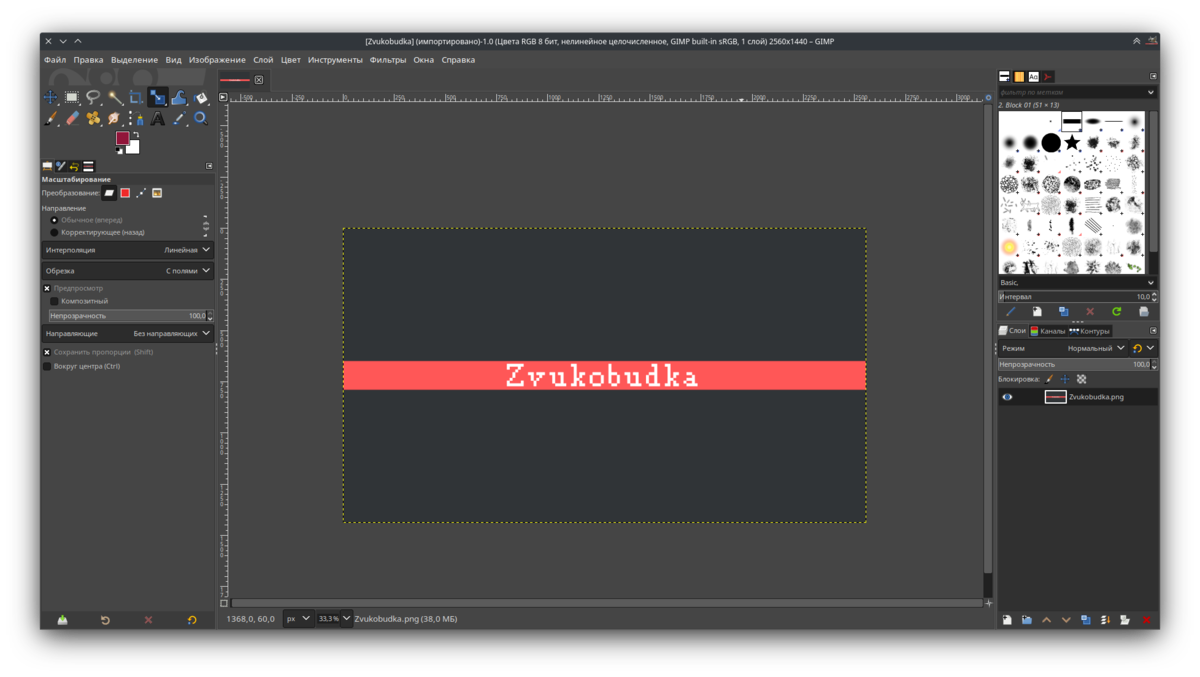This screenshot has height=677, width=1200.
Task: Switch to the Контуры tab
Action: coord(1090,331)
